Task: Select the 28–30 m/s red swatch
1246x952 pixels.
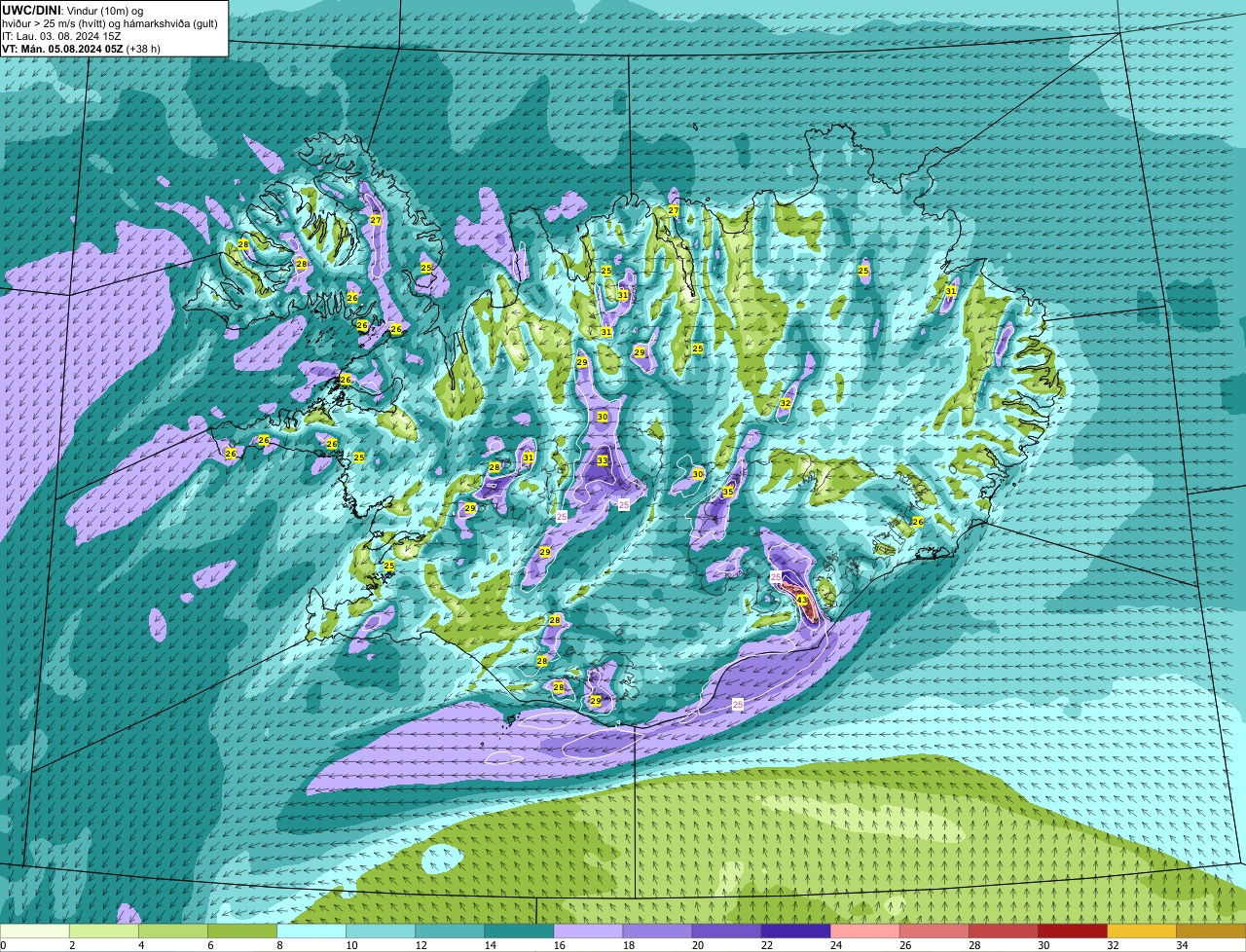Action: click(1003, 931)
